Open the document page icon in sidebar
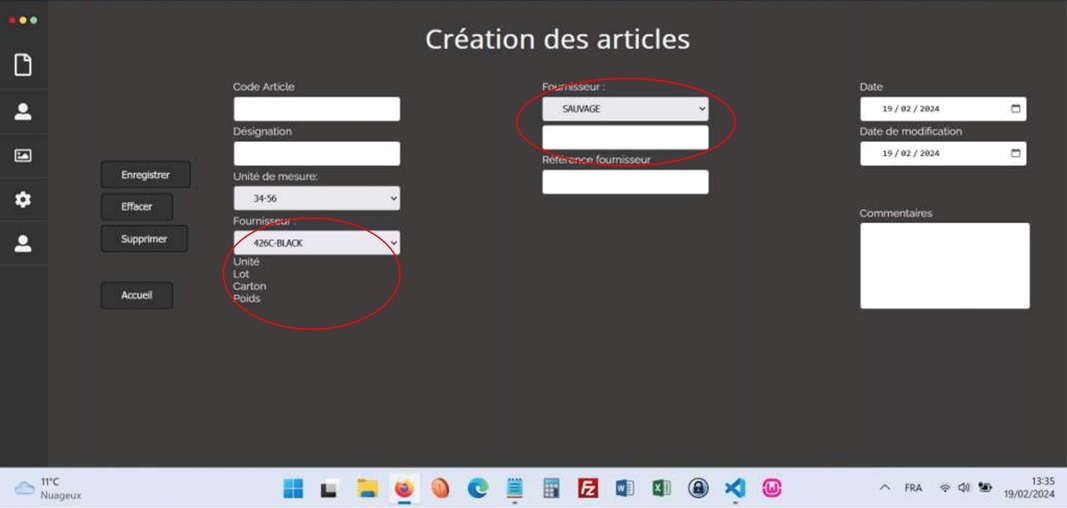Viewport: 1067px width, 508px height. (x=23, y=65)
